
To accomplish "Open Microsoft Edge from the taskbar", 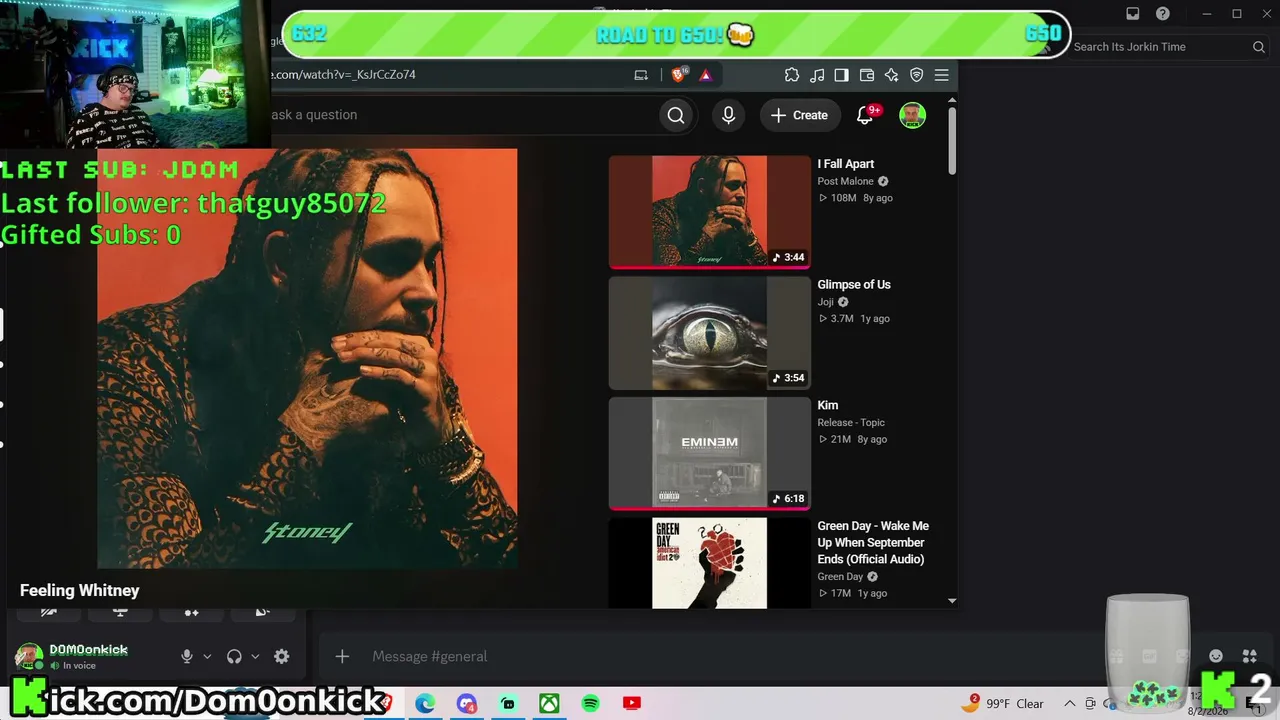I will tap(425, 703).
